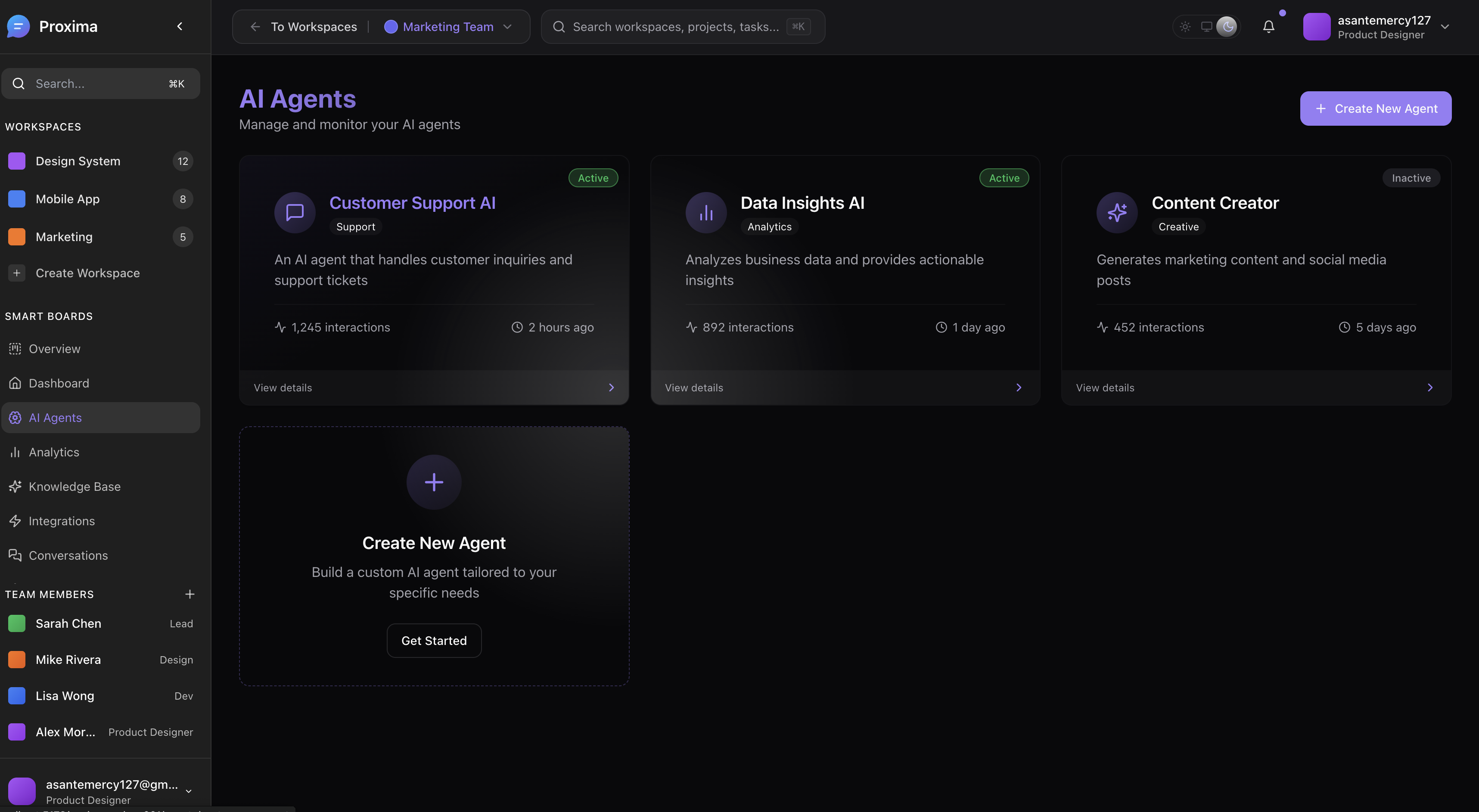Viewport: 1479px width, 812px height.
Task: Add a team member with plus icon
Action: pyautogui.click(x=190, y=594)
